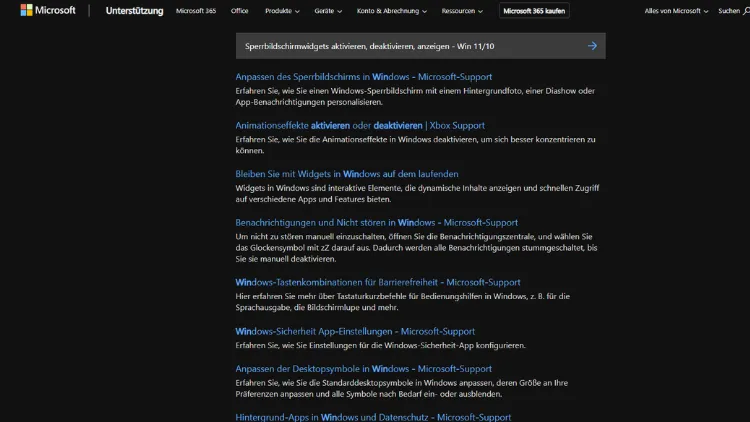Open Windows-Sicherheit App-Einstellungen result
750x422 pixels.
(x=355, y=331)
